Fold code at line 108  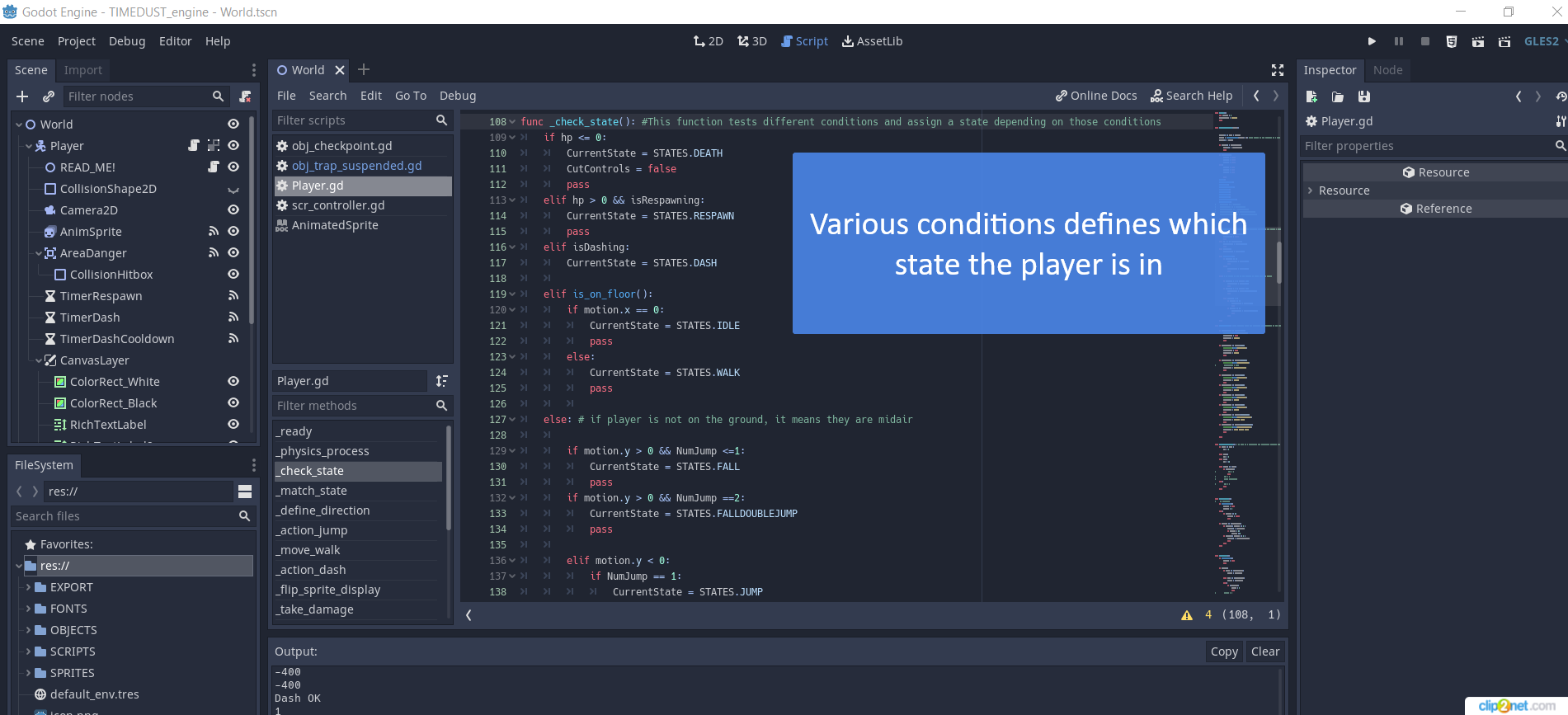click(x=512, y=122)
